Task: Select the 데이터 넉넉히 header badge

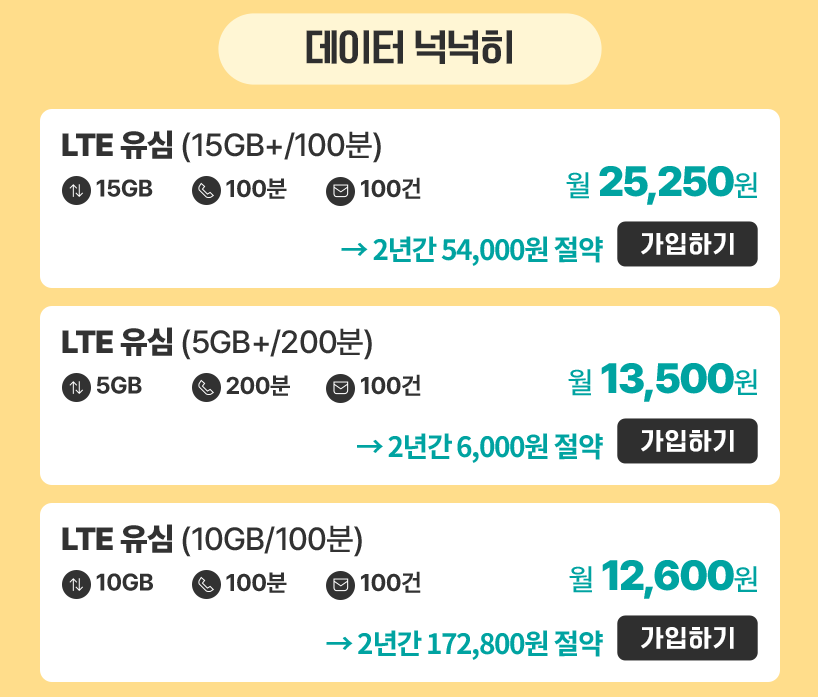Action: pyautogui.click(x=409, y=46)
